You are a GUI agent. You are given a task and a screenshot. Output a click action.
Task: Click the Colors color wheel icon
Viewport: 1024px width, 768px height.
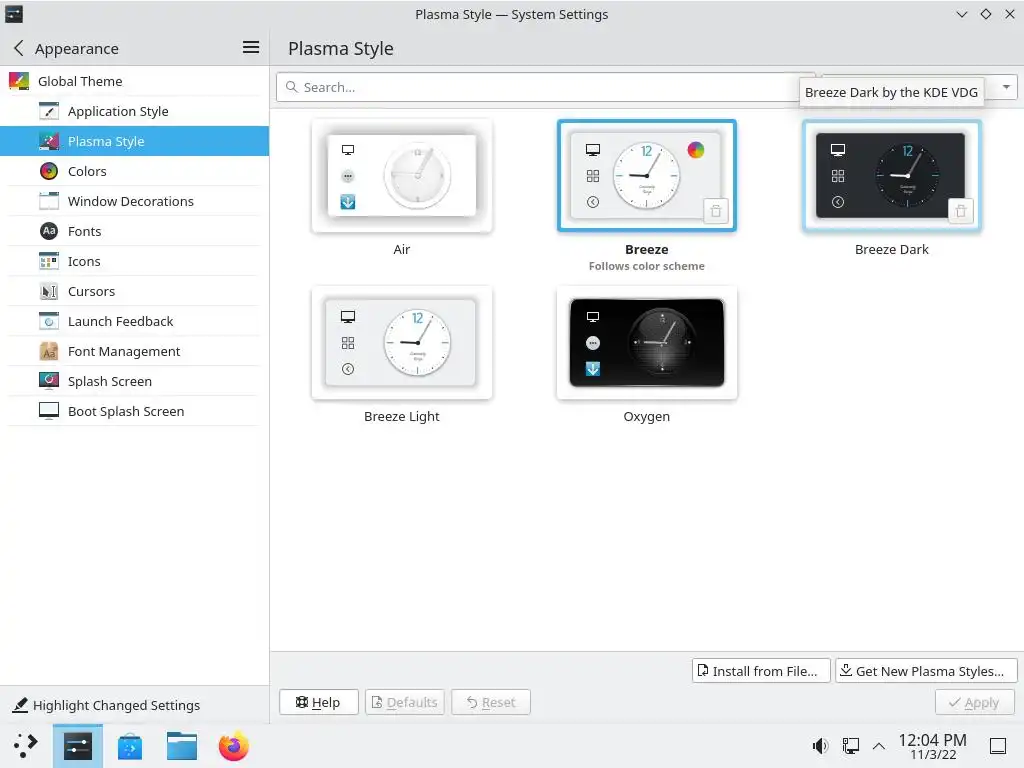pos(49,171)
